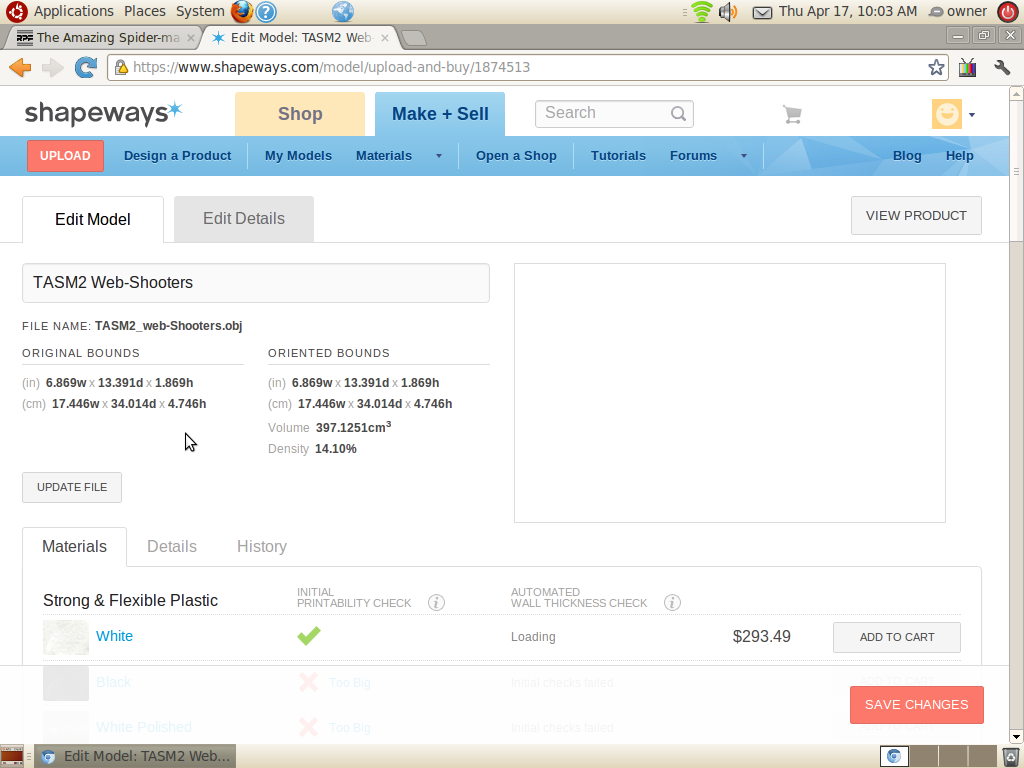Screen dimensions: 1024x768
Task: Open the browser wrench menu
Action: 1002,67
